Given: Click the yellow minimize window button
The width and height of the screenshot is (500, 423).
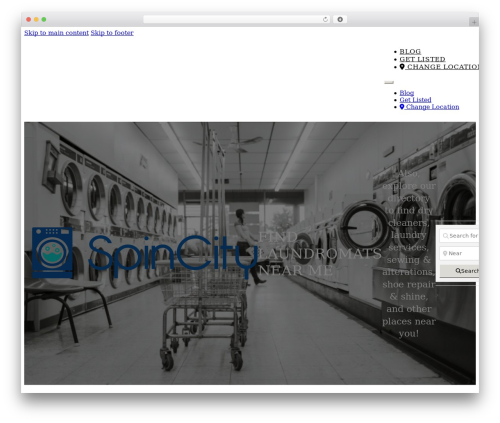Looking at the screenshot, I should pyautogui.click(x=36, y=20).
